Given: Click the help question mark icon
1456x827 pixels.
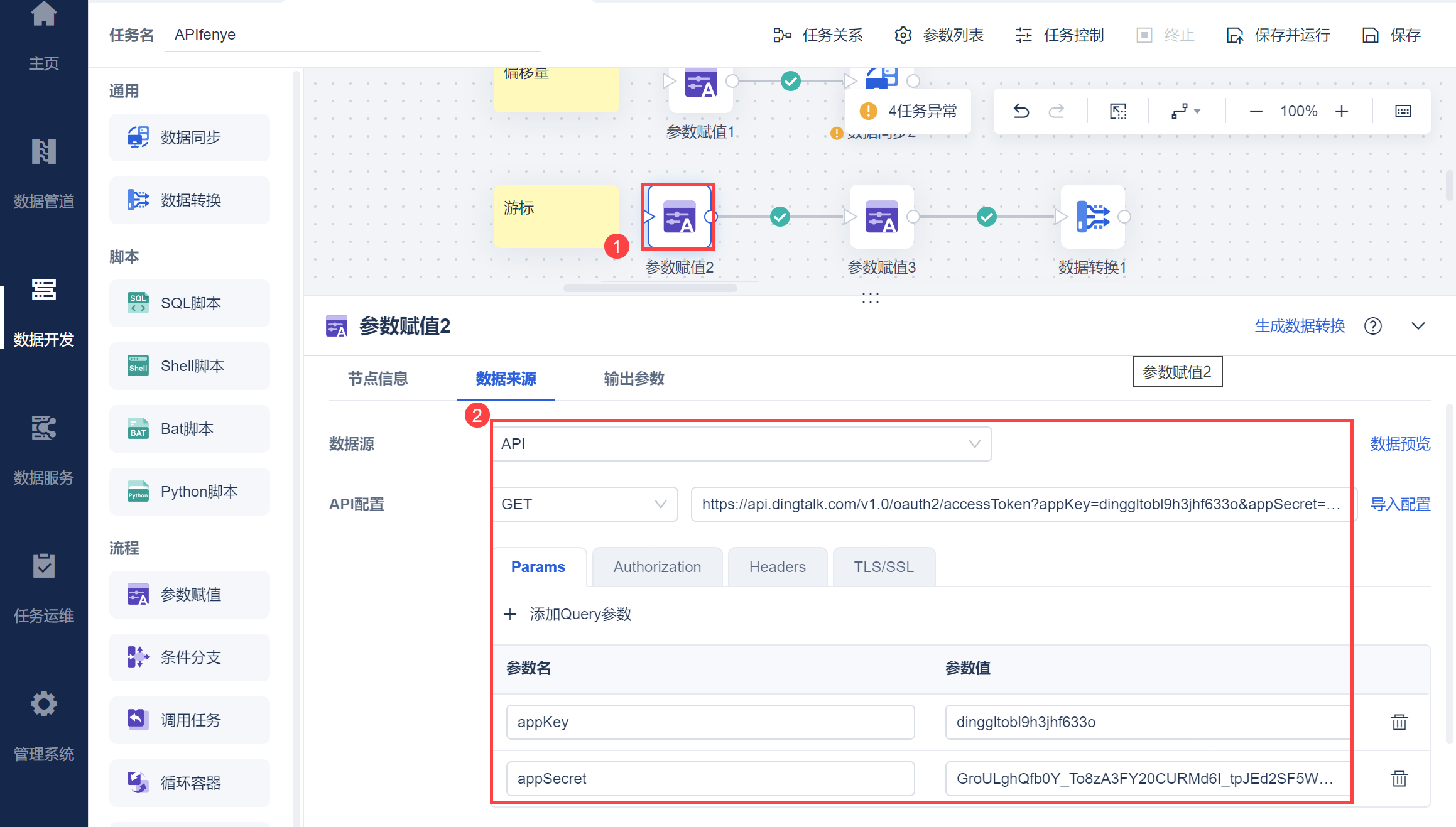Looking at the screenshot, I should point(1372,326).
